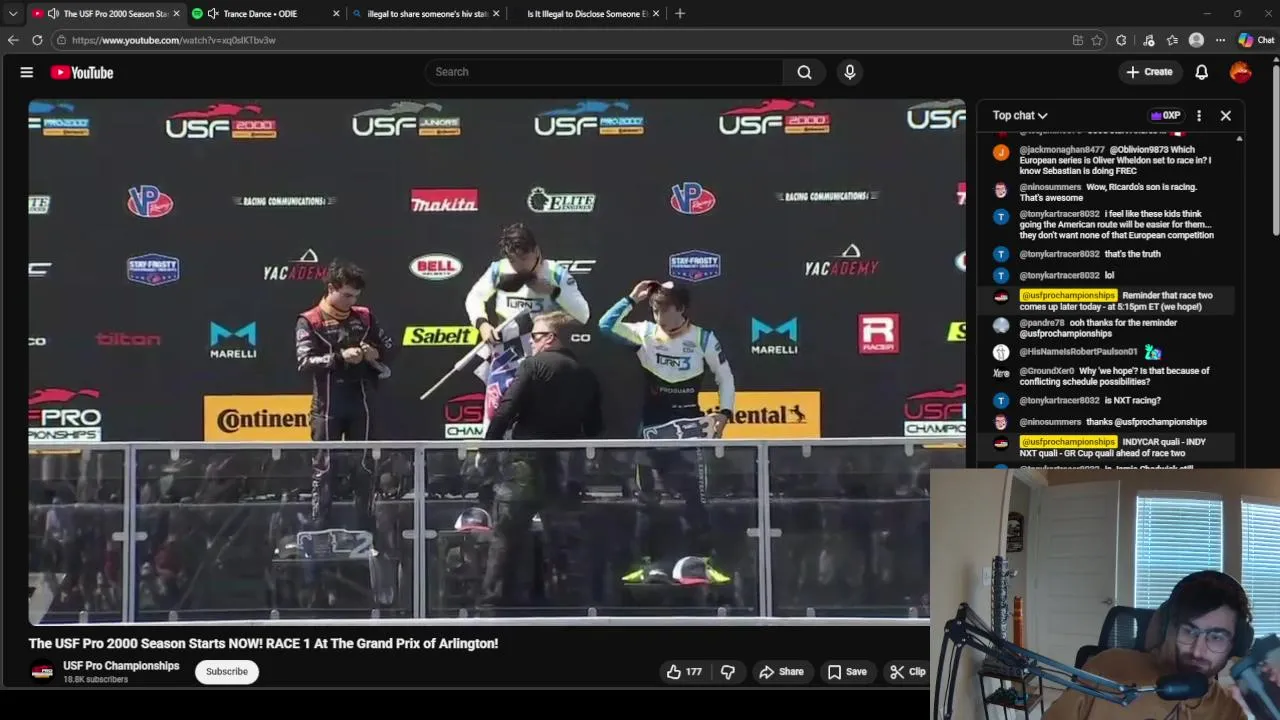The image size is (1280, 720).
Task: Click the browser address bar URL
Action: click(174, 40)
